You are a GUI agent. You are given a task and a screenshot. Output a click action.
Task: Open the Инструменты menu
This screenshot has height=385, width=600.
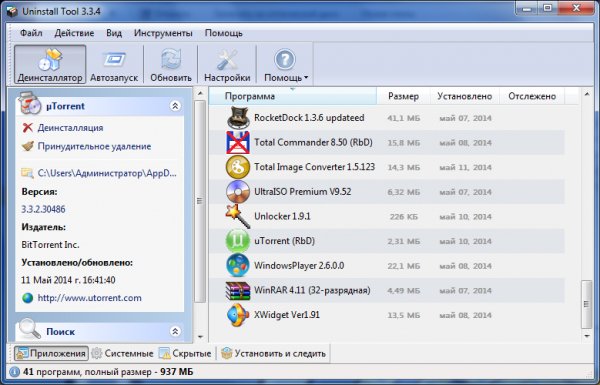tap(163, 33)
